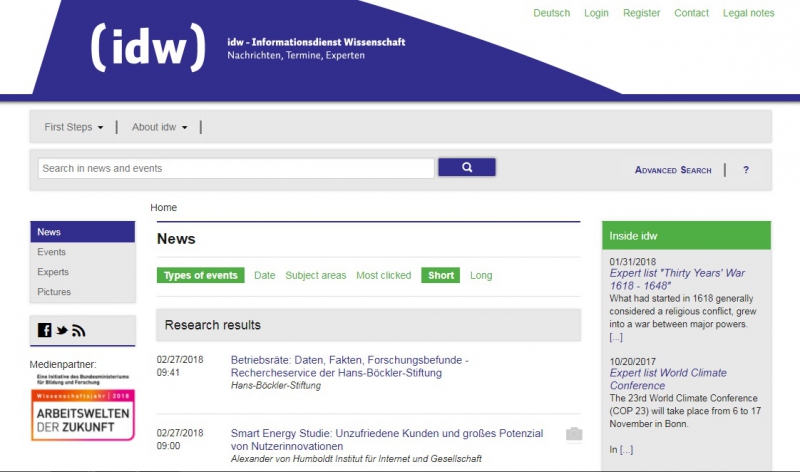Open the question mark help link
Image resolution: width=800 pixels, height=472 pixels.
[x=746, y=170]
